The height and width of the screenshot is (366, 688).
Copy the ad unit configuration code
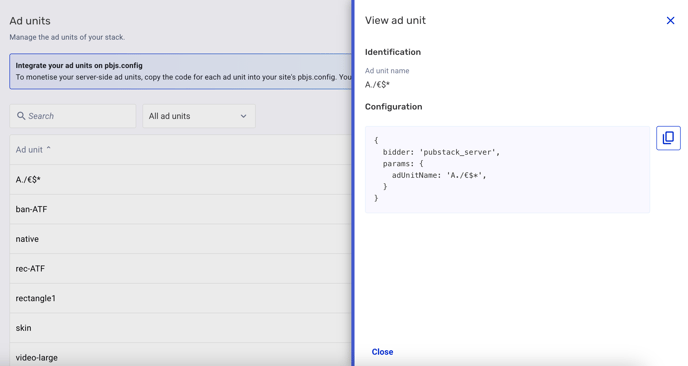(668, 138)
